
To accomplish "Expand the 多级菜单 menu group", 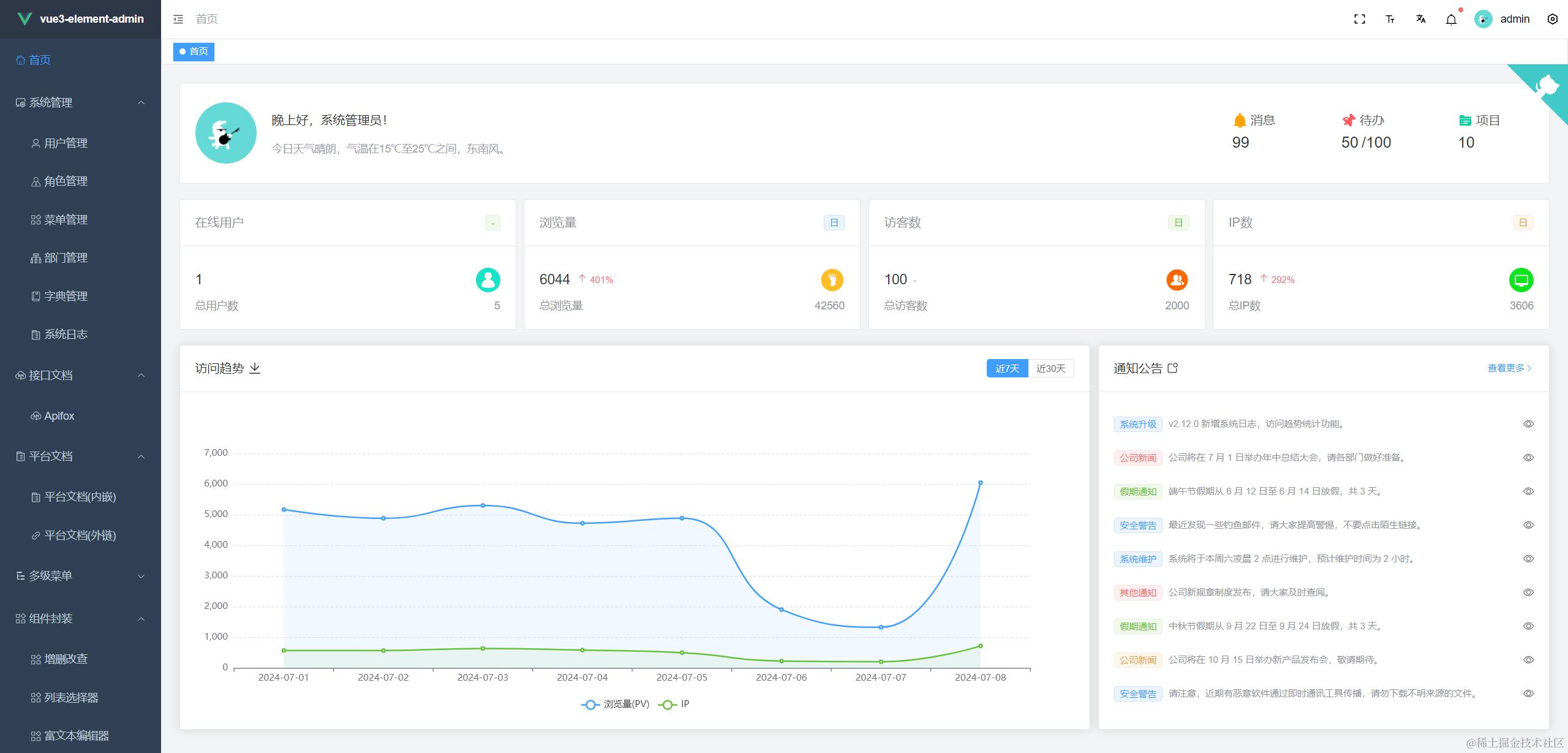I will click(x=80, y=576).
